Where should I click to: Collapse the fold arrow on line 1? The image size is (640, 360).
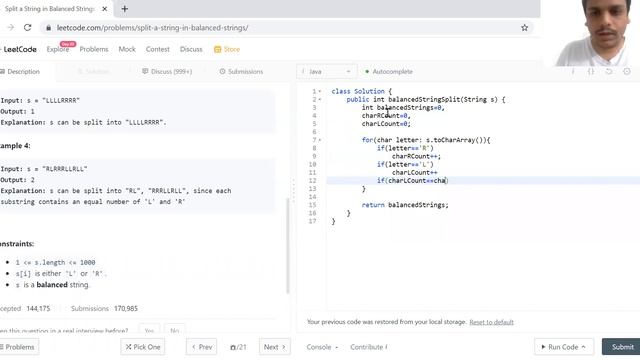[x=320, y=91]
